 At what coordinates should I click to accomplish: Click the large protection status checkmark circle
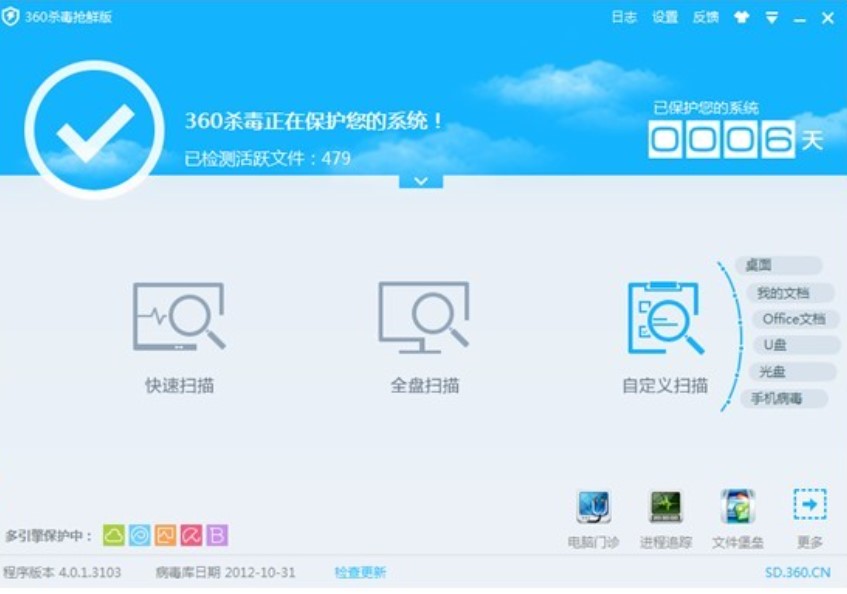[x=95, y=130]
